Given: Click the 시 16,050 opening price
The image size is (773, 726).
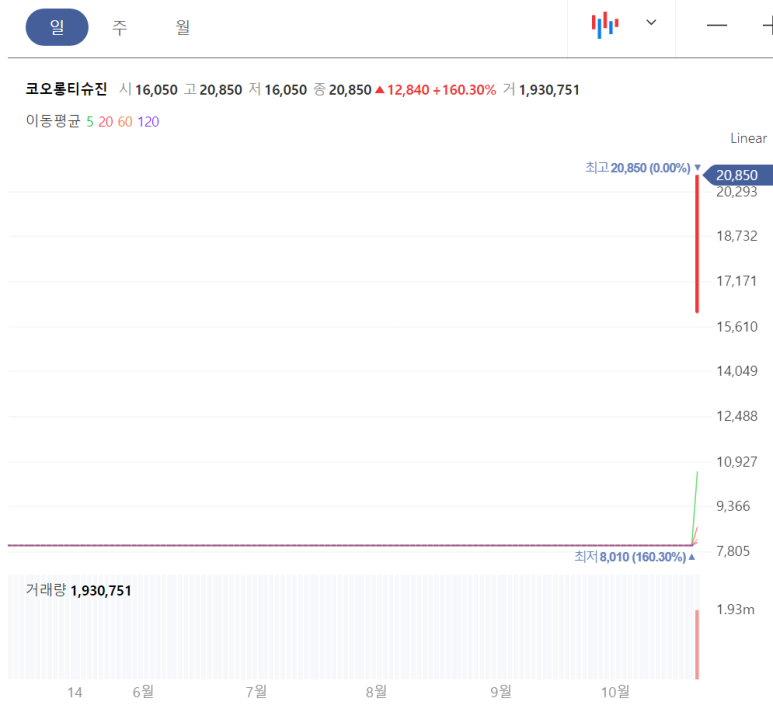Looking at the screenshot, I should pos(148,90).
